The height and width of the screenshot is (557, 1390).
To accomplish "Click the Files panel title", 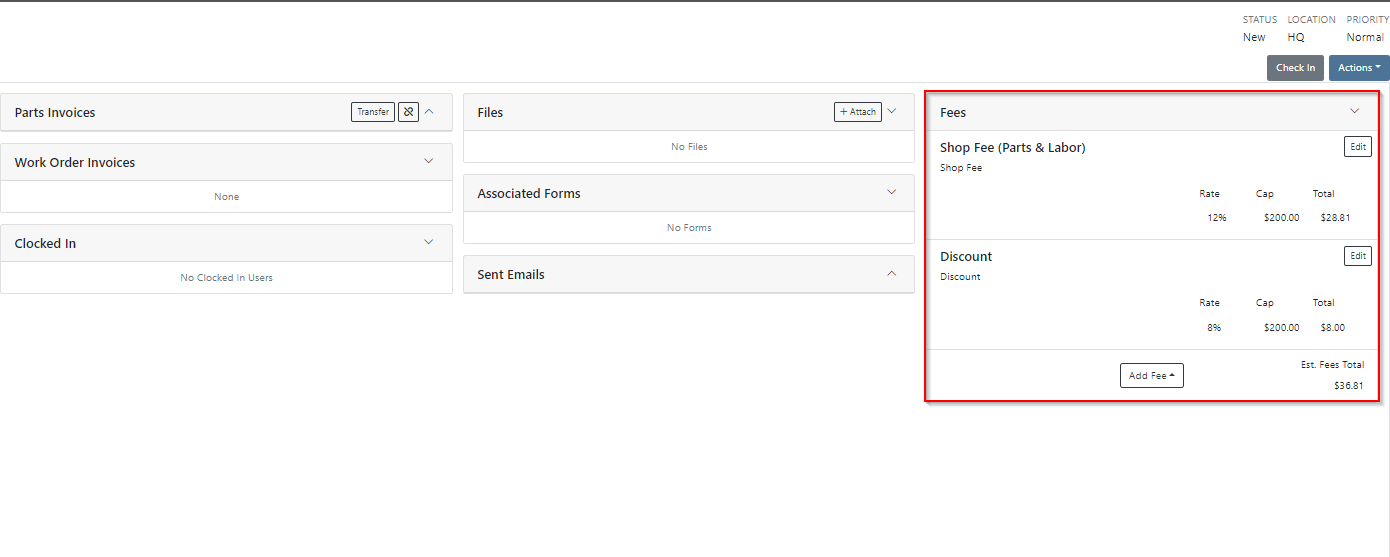I will click(x=490, y=113).
